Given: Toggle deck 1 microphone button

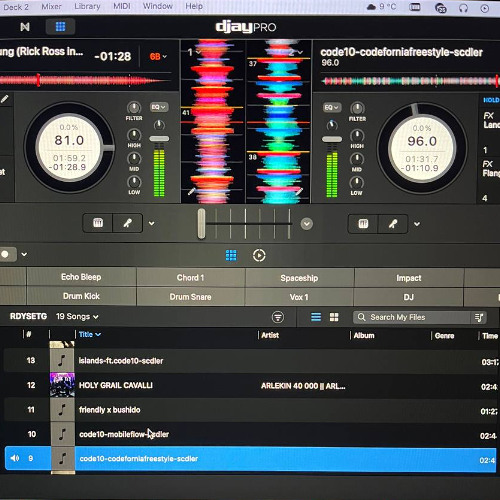Looking at the screenshot, I should click(128, 223).
